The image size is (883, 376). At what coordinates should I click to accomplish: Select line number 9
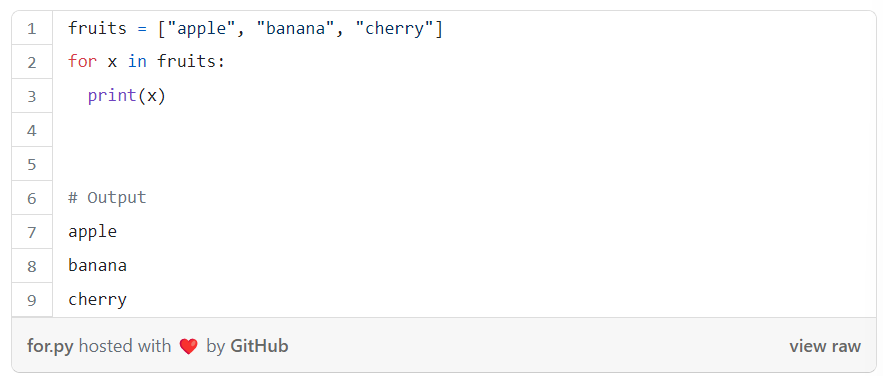32,300
